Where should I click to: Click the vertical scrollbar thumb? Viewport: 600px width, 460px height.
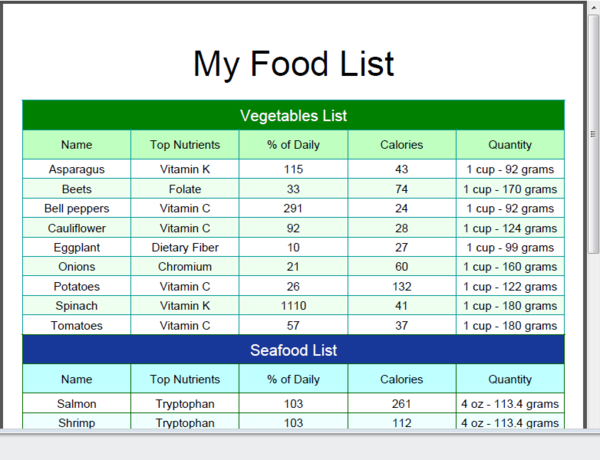click(593, 135)
